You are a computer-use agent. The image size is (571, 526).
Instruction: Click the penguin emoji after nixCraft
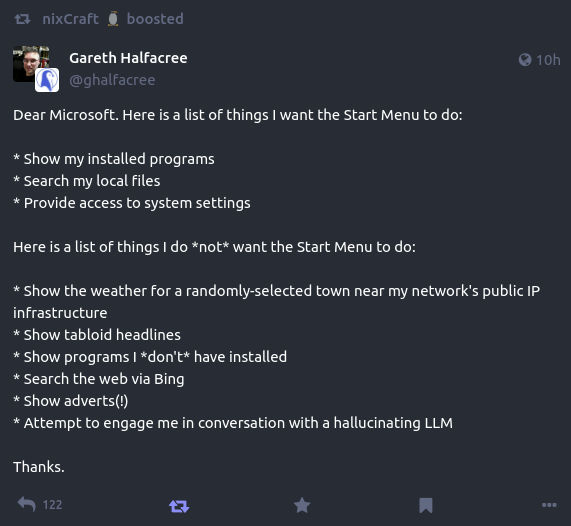coord(113,19)
